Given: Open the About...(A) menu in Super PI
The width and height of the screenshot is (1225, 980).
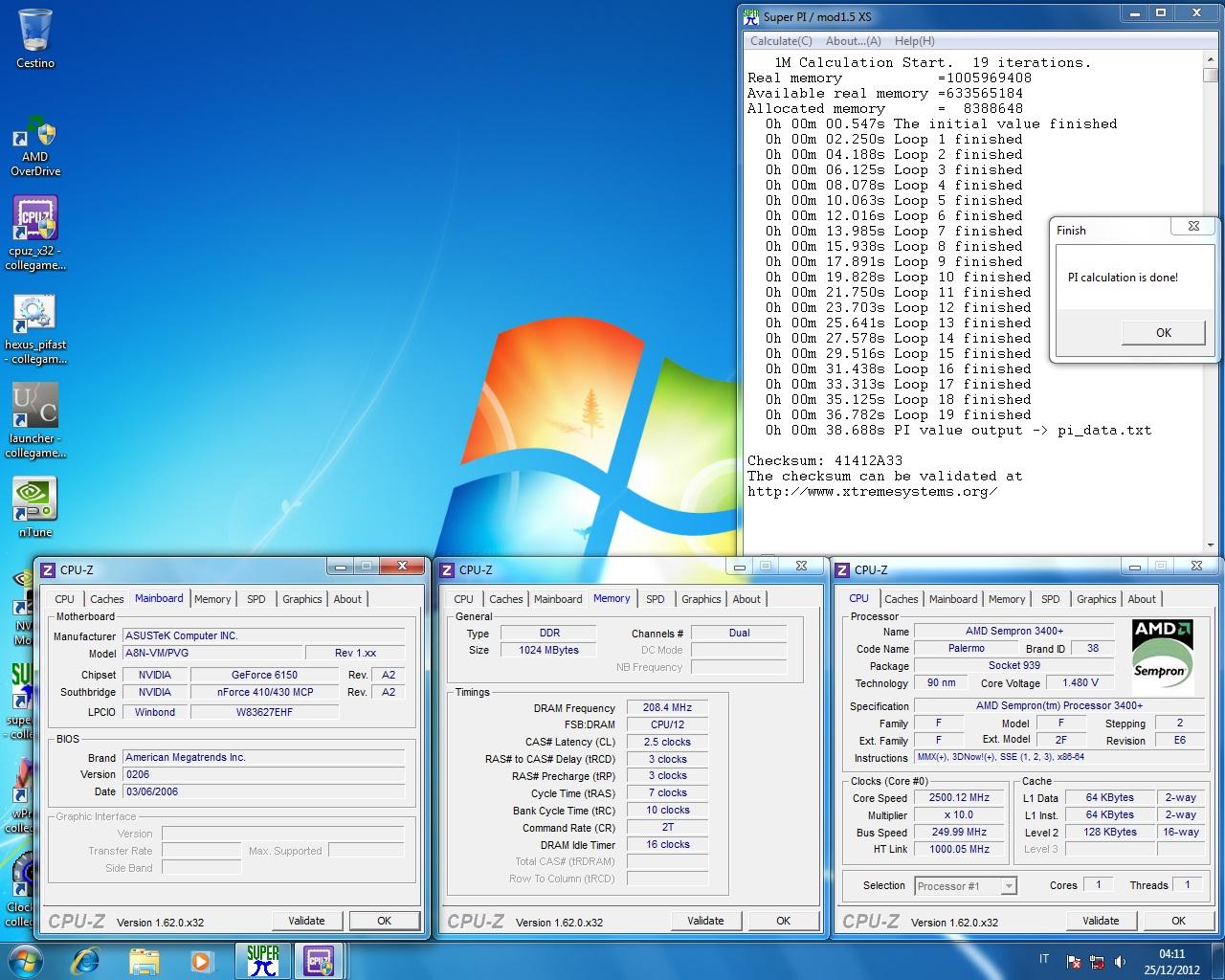Looking at the screenshot, I should click(x=854, y=41).
